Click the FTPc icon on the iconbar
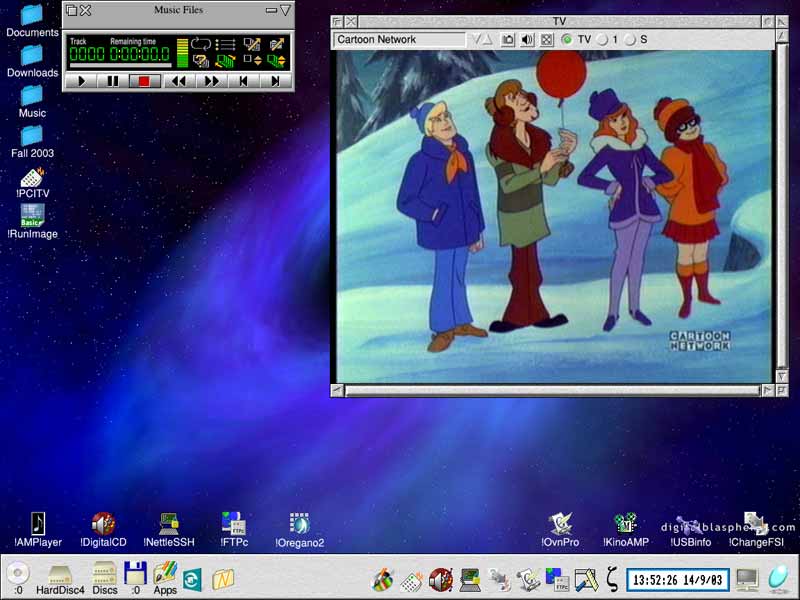Viewport: 800px width, 600px height. (557, 580)
